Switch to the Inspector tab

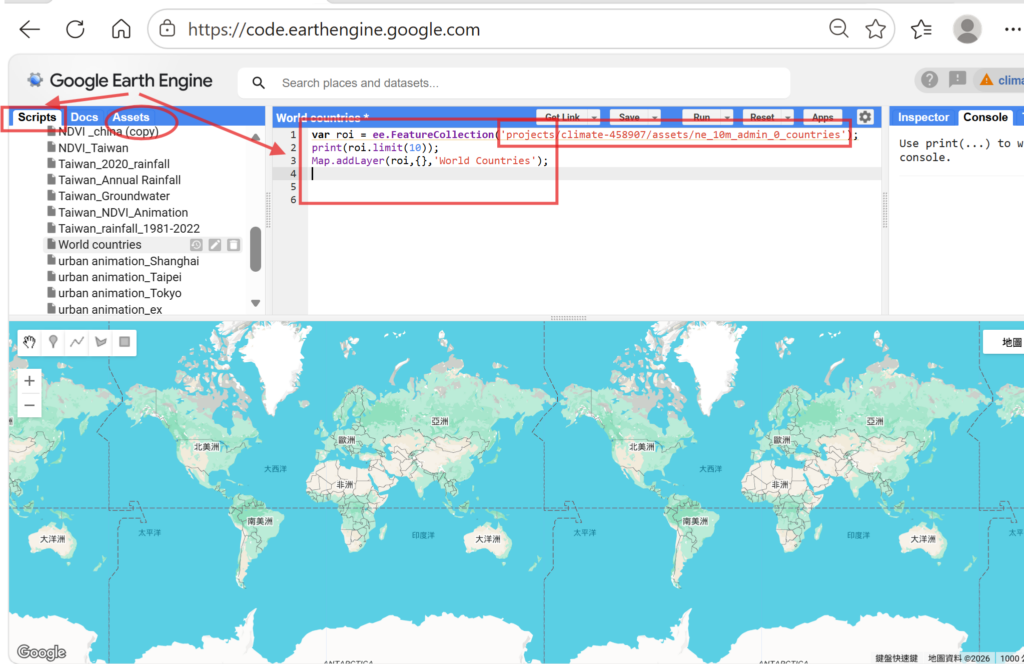[923, 117]
